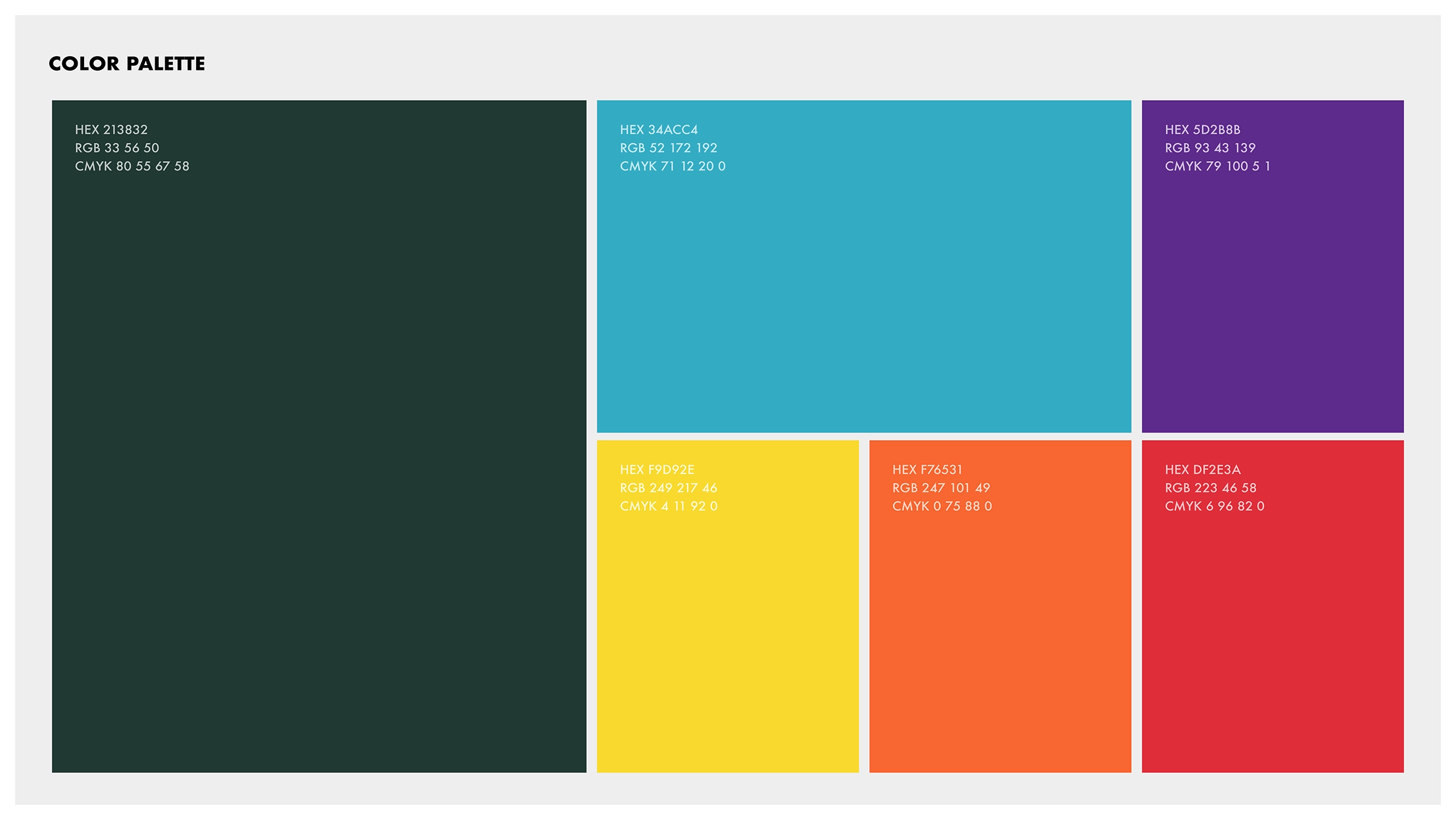This screenshot has height=820, width=1456.
Task: Click the text HEX F9D92E
Action: coord(657,470)
